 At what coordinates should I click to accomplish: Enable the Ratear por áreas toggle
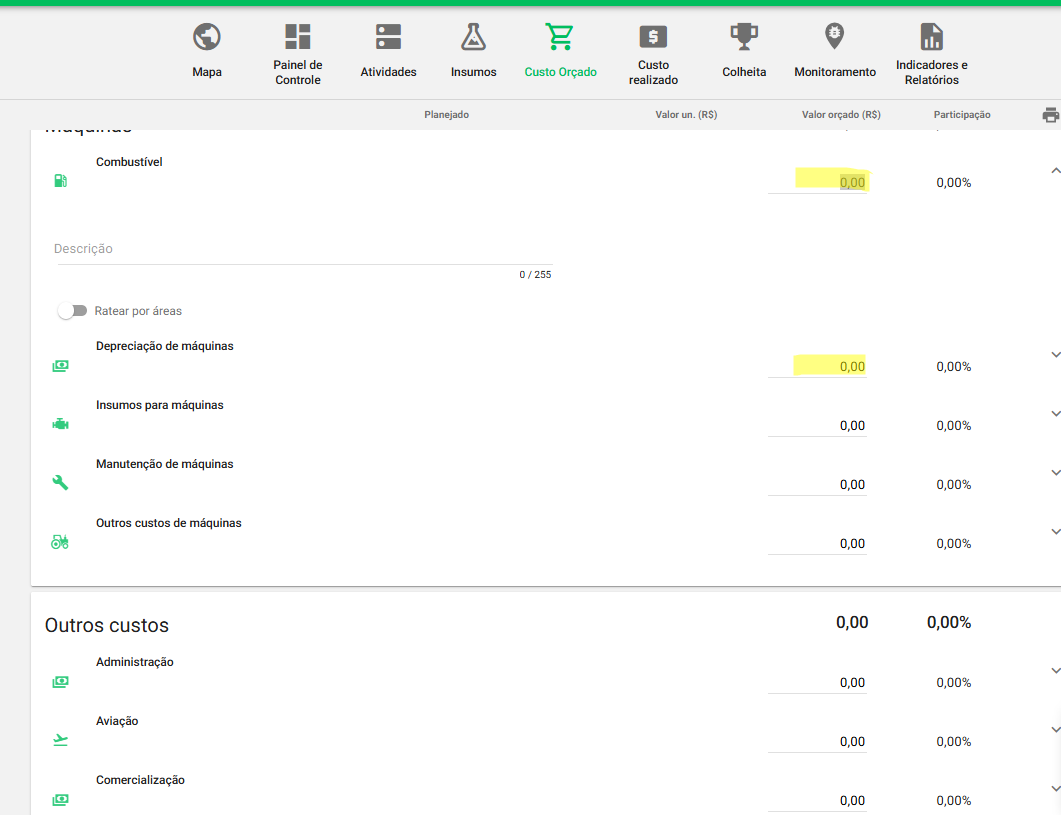point(72,311)
